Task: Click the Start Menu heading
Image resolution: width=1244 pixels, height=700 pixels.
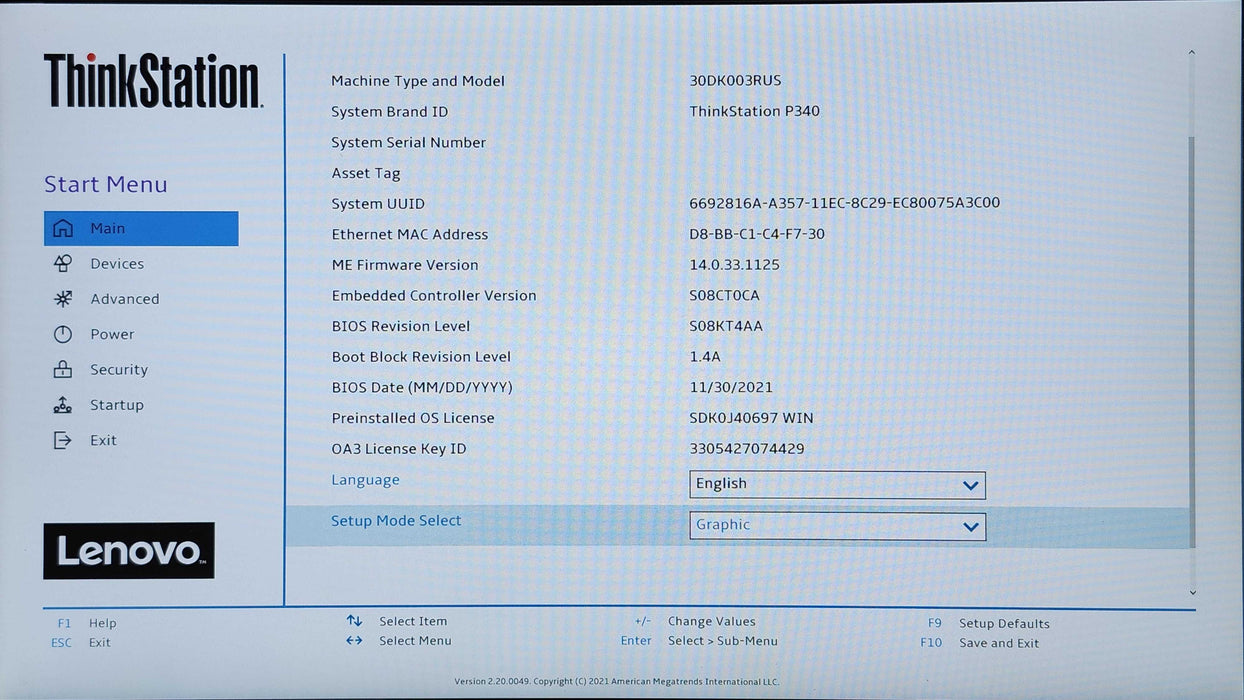Action: pyautogui.click(x=106, y=184)
